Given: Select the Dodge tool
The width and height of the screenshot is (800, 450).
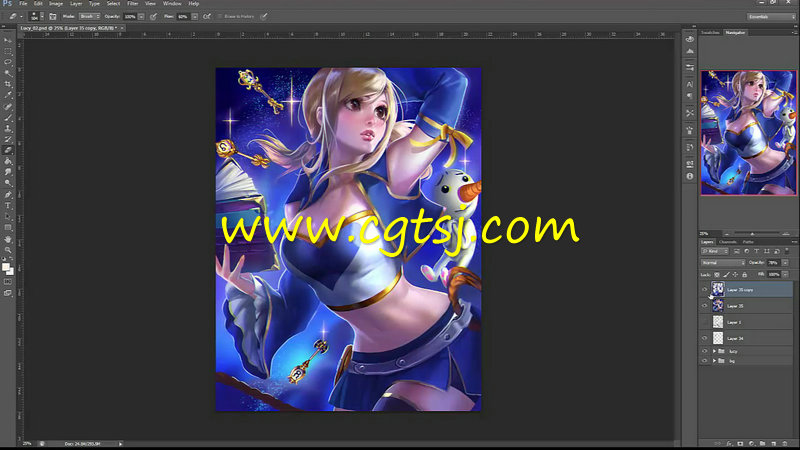Looking at the screenshot, I should click(8, 183).
